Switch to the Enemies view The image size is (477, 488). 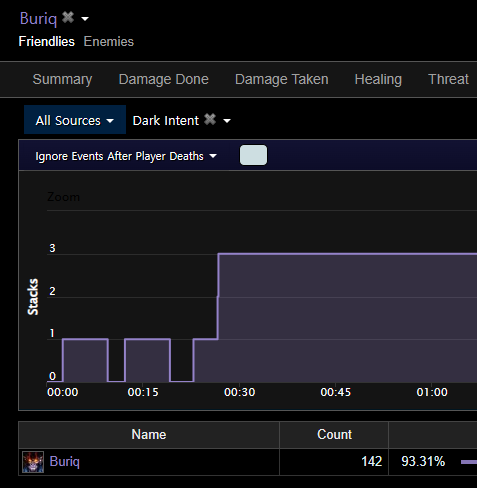pyautogui.click(x=109, y=42)
